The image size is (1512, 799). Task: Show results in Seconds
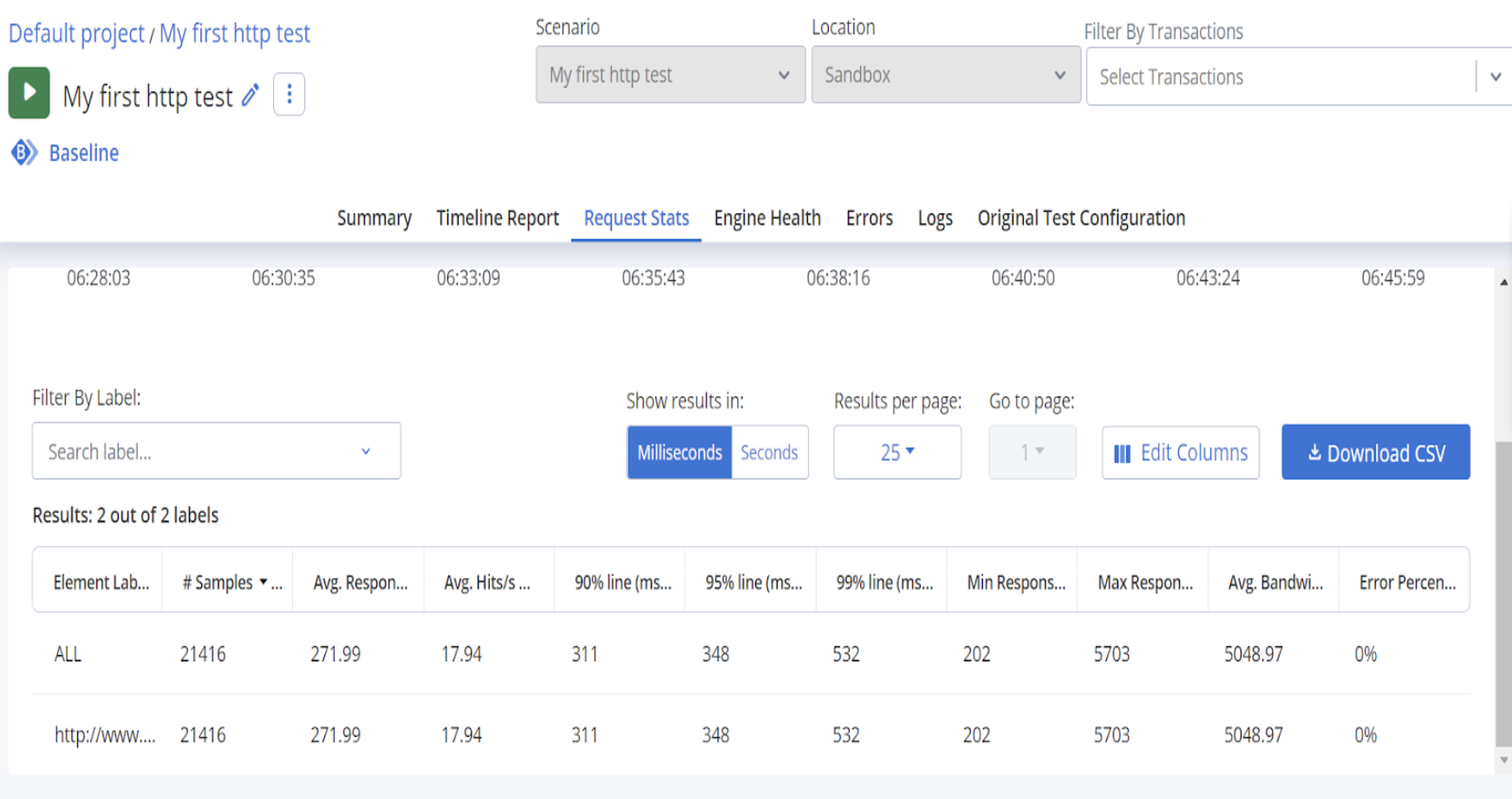pos(769,451)
